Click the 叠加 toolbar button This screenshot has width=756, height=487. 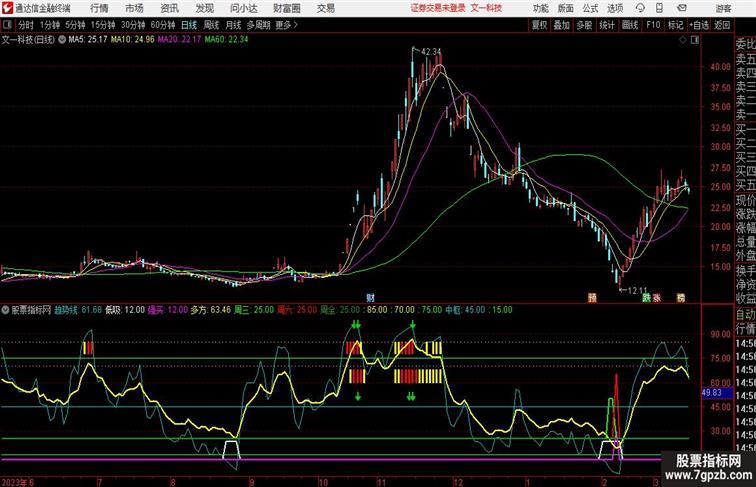tap(562, 25)
